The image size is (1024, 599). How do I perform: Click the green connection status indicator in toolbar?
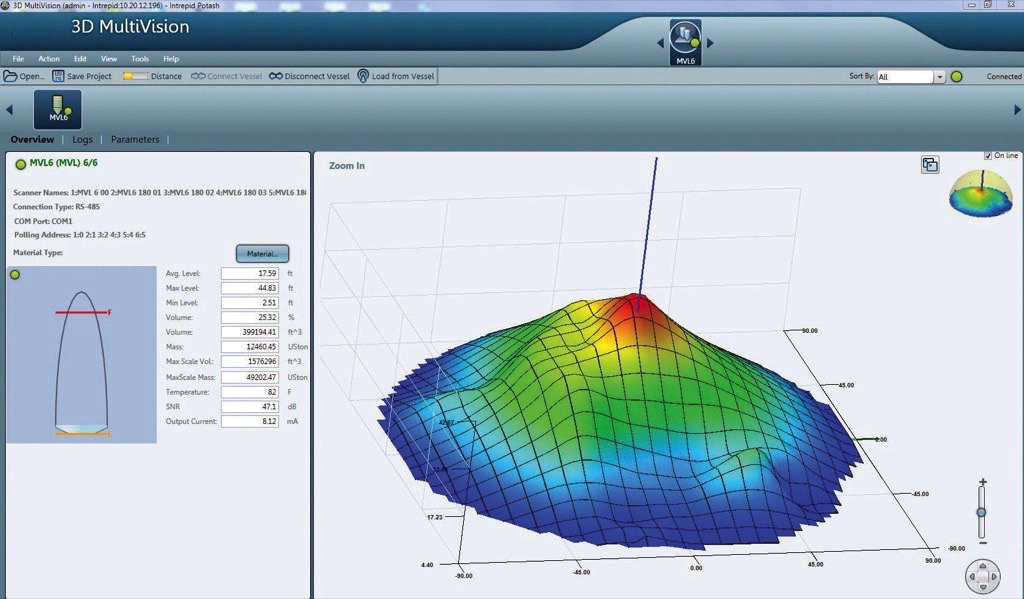957,77
